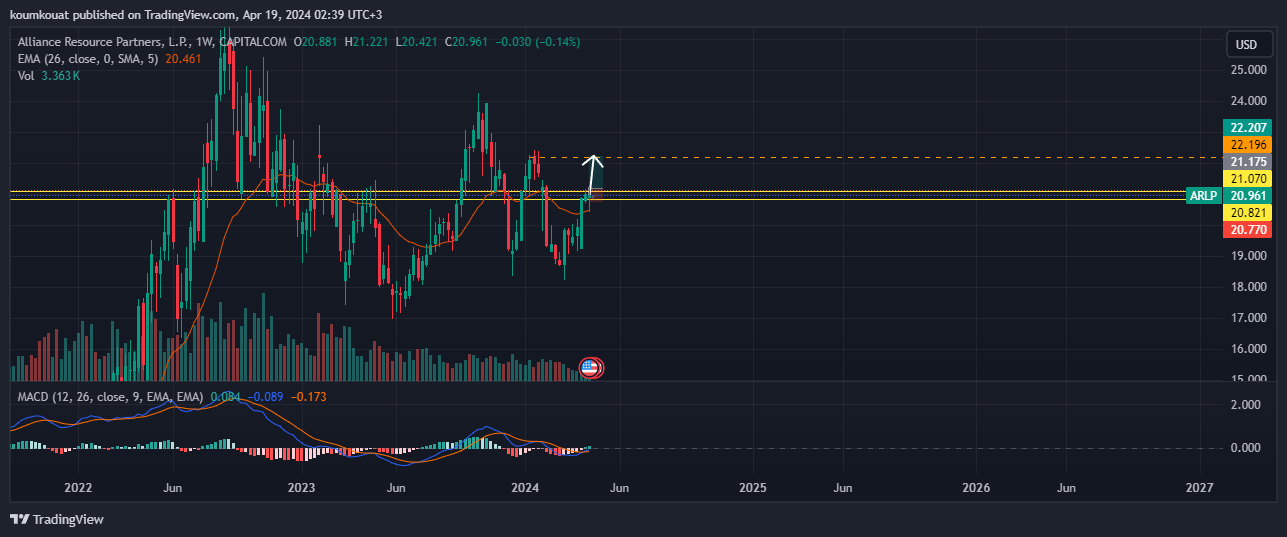Open the USD currency selector

click(x=1247, y=44)
